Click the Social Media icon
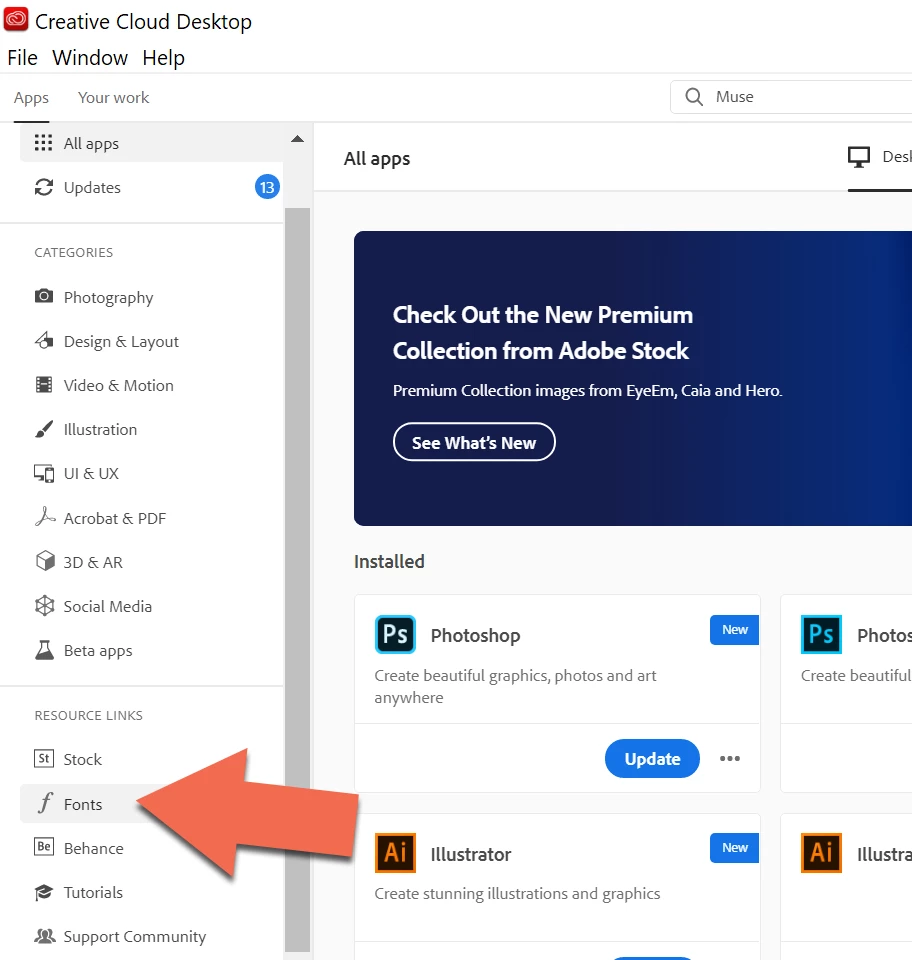 point(44,606)
